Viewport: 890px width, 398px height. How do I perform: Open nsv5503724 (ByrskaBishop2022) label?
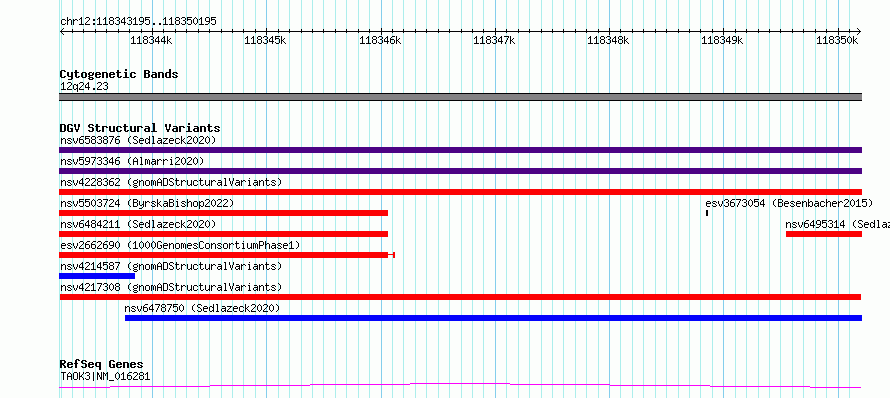pos(147,203)
